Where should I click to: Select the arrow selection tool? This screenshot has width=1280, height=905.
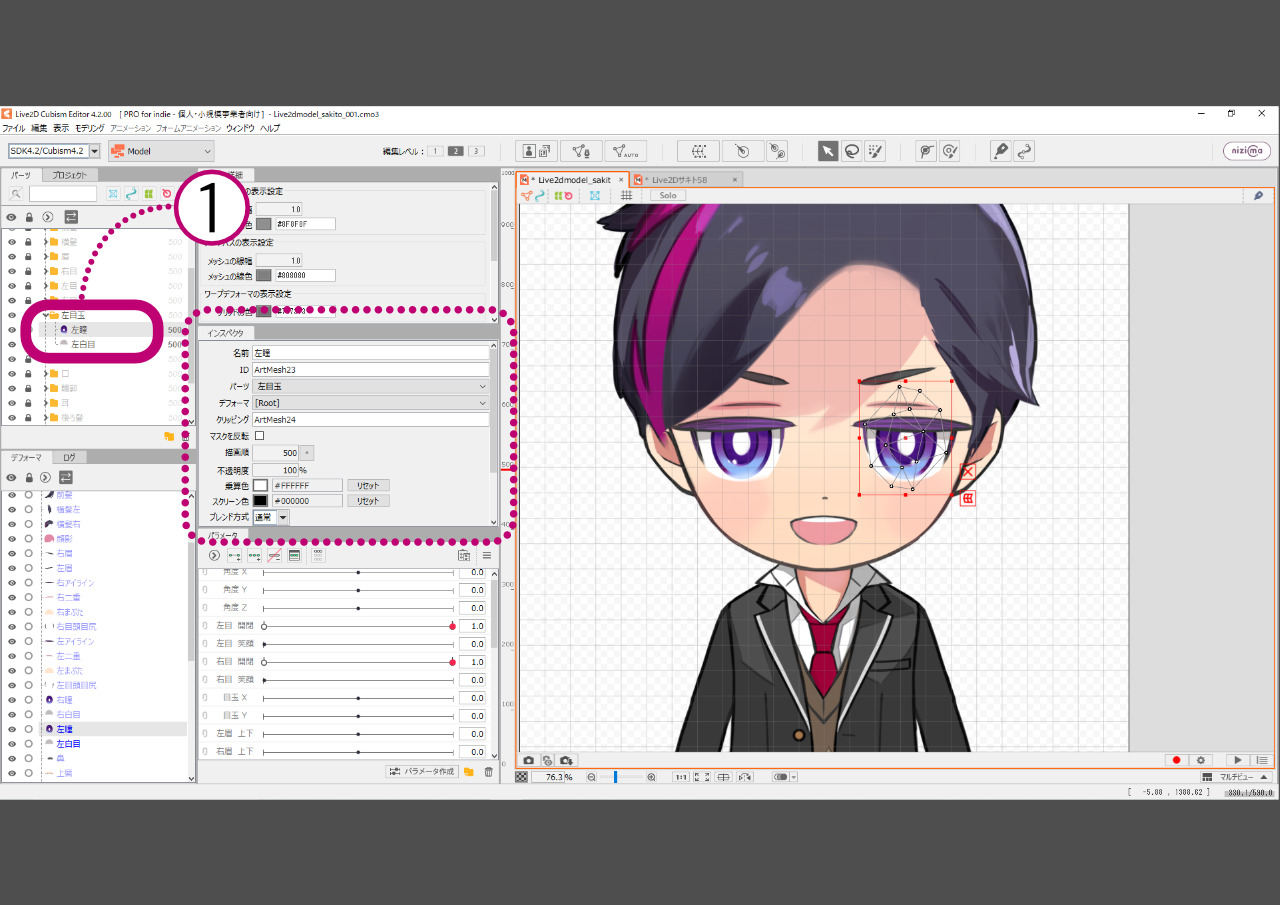point(828,151)
